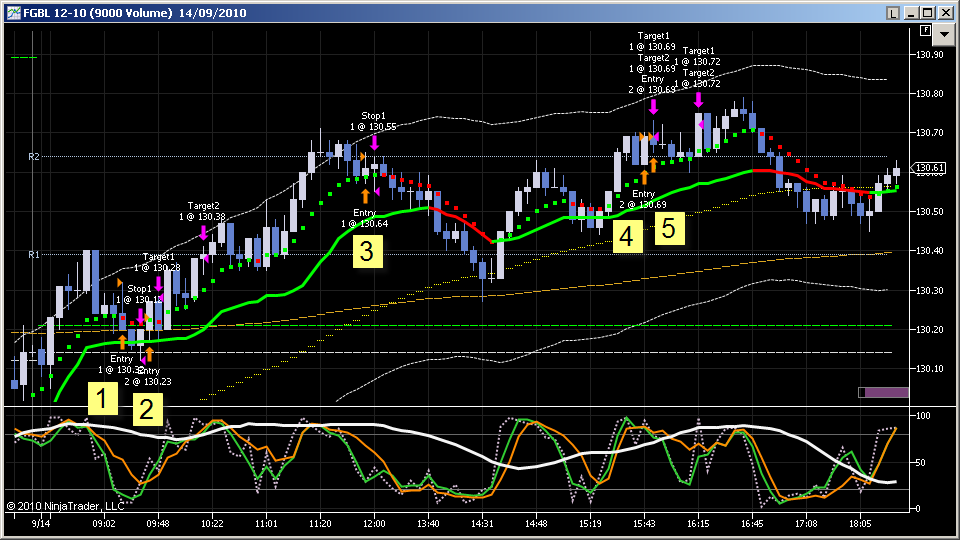The height and width of the screenshot is (540, 960).
Task: Open the dropdown arrow above the price scale
Action: pos(944,35)
